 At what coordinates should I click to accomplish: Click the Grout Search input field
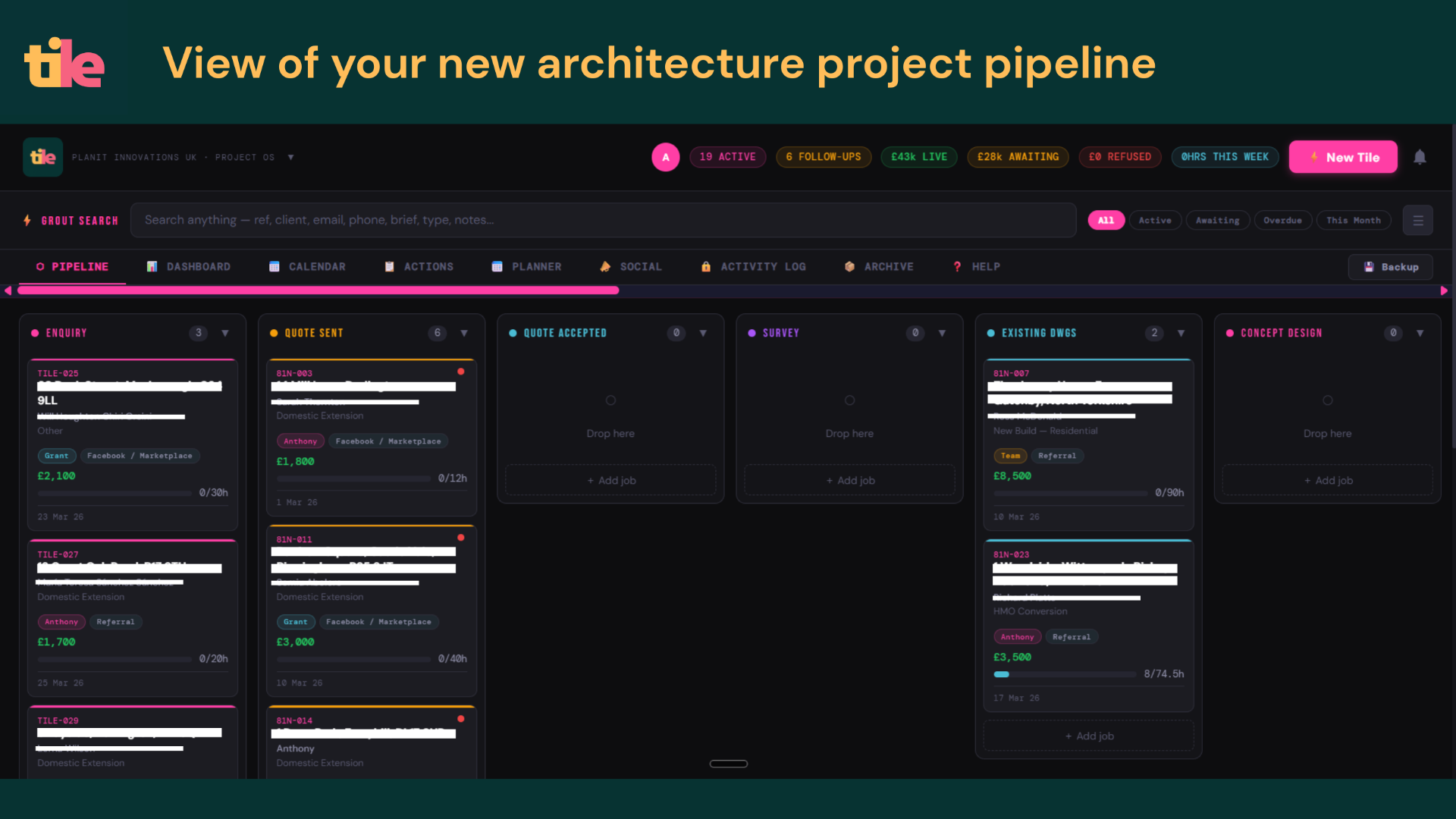(603, 220)
